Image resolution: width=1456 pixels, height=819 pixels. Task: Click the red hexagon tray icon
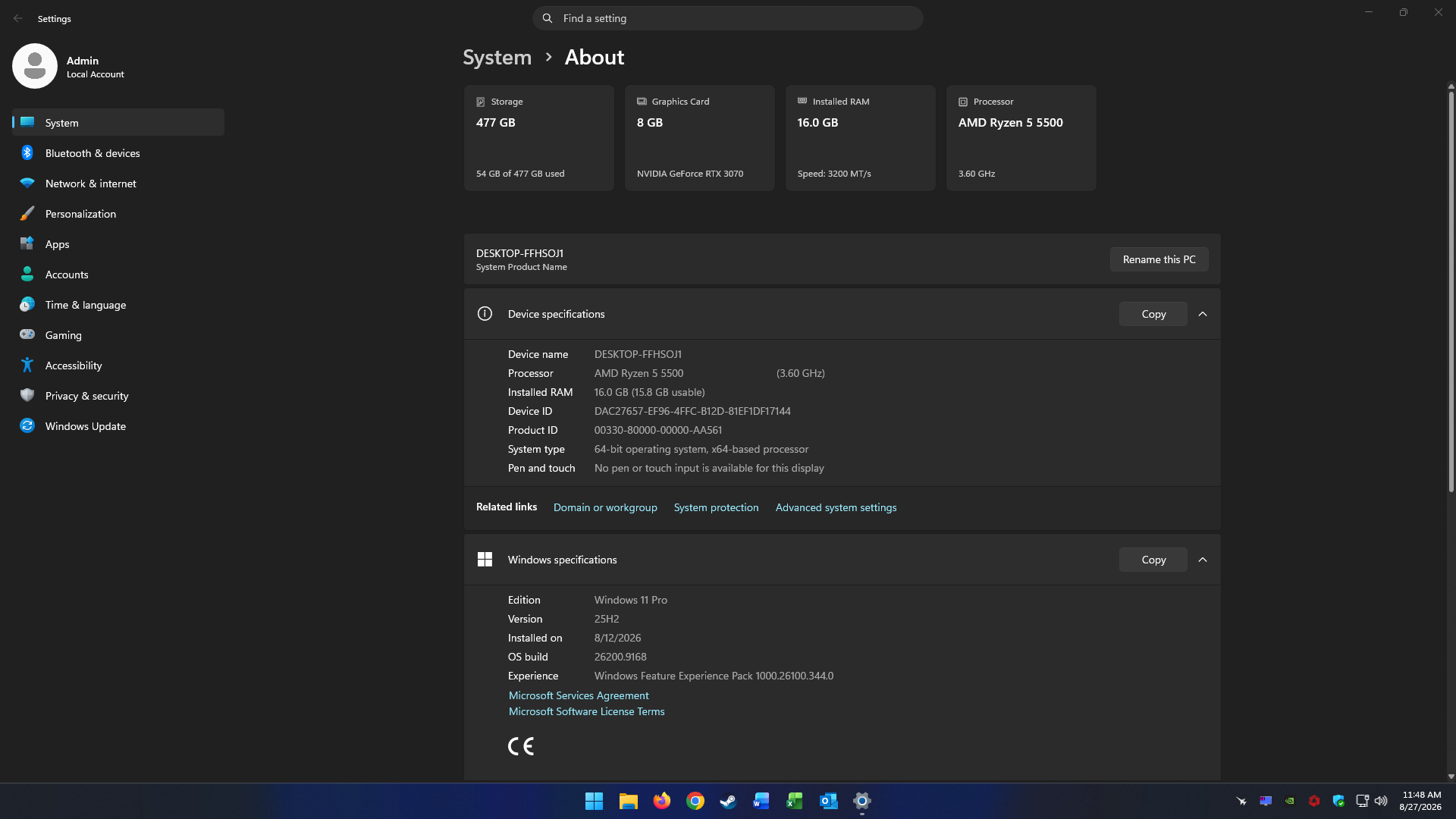tap(1314, 801)
